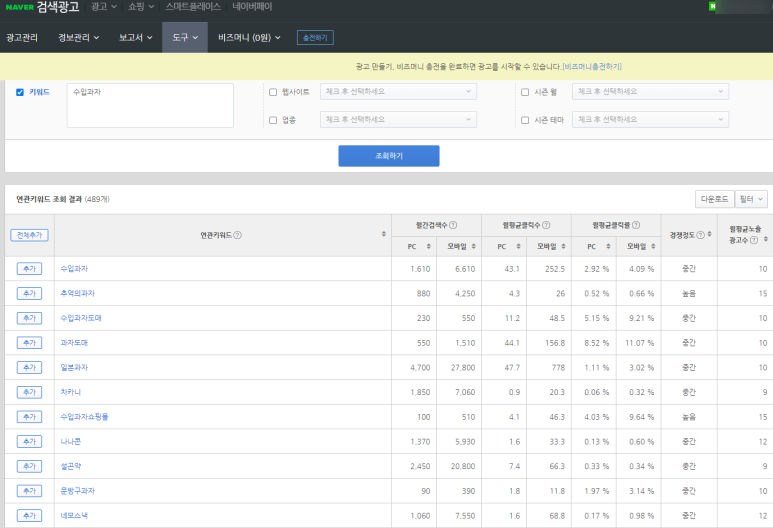Sort 월평균클릭수 PC column
Viewport: 773px width, 528px height.
point(518,246)
